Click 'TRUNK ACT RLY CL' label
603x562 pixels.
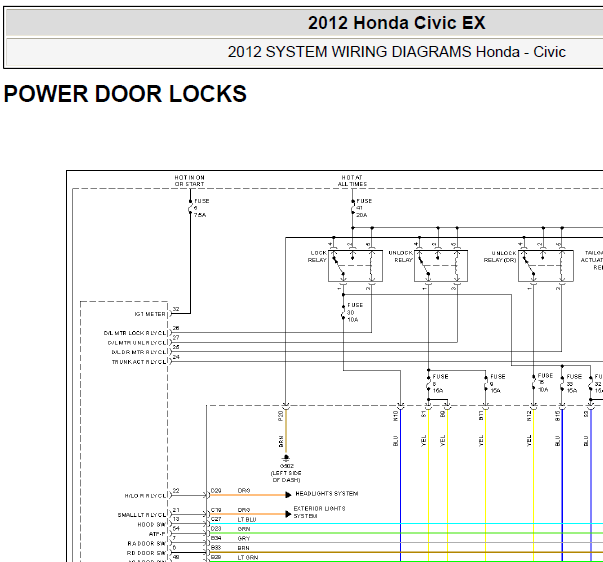[x=139, y=362]
